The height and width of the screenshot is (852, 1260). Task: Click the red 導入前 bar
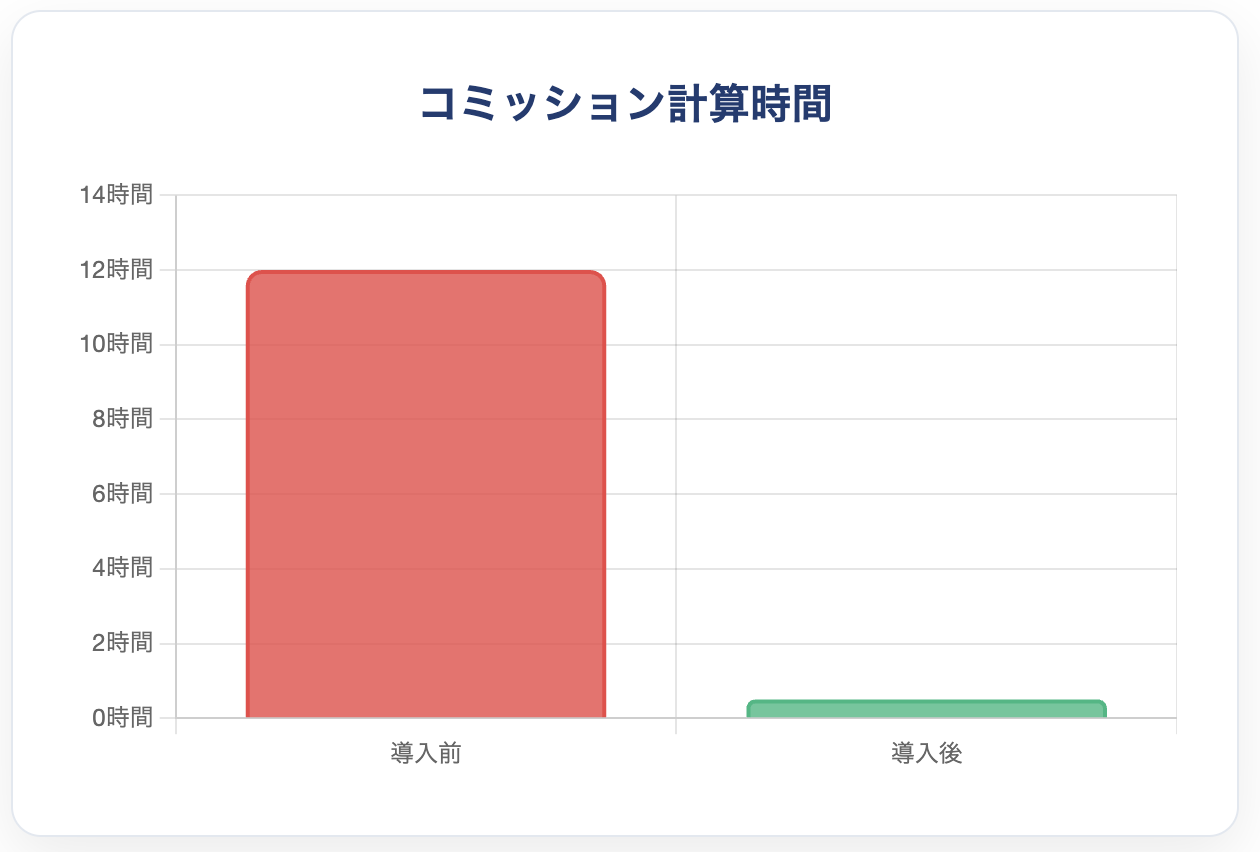[426, 494]
